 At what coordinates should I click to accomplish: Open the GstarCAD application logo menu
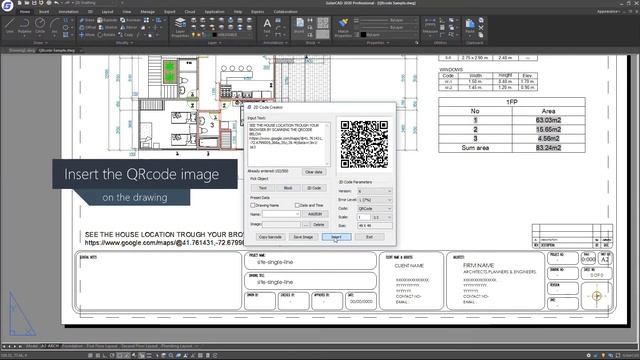coord(7,6)
